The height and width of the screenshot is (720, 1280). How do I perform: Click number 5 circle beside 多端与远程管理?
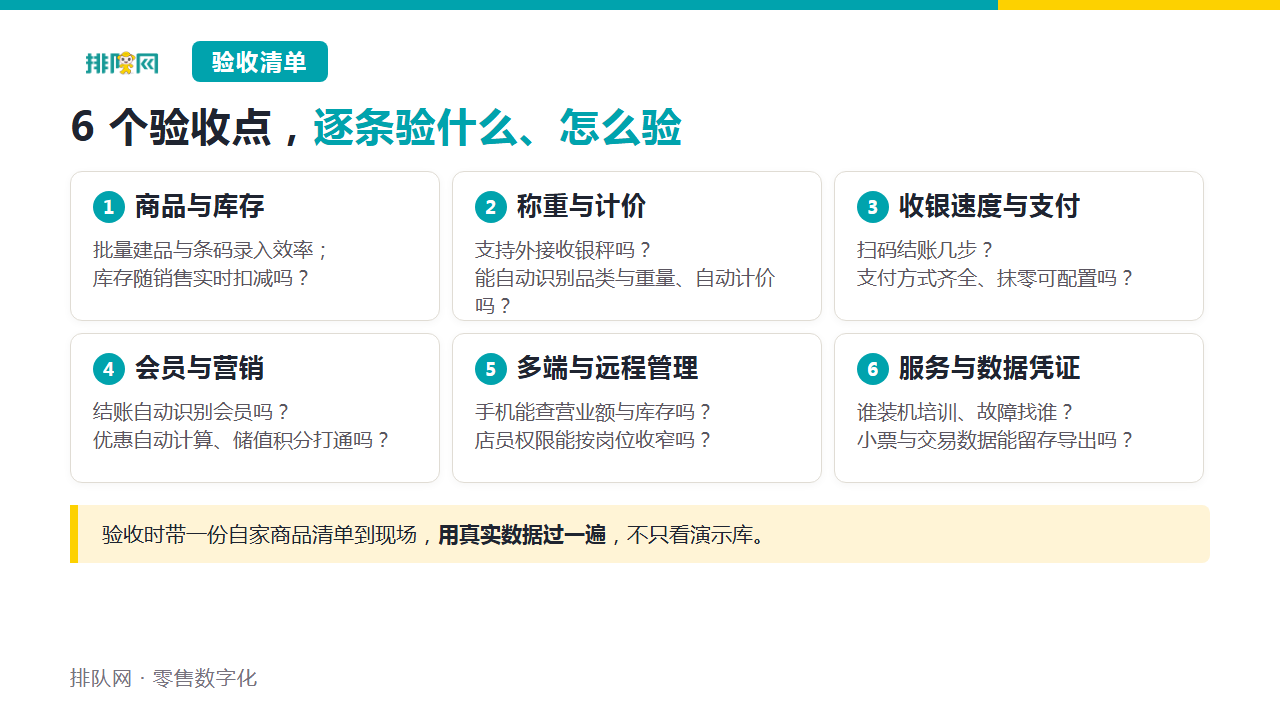pos(490,369)
